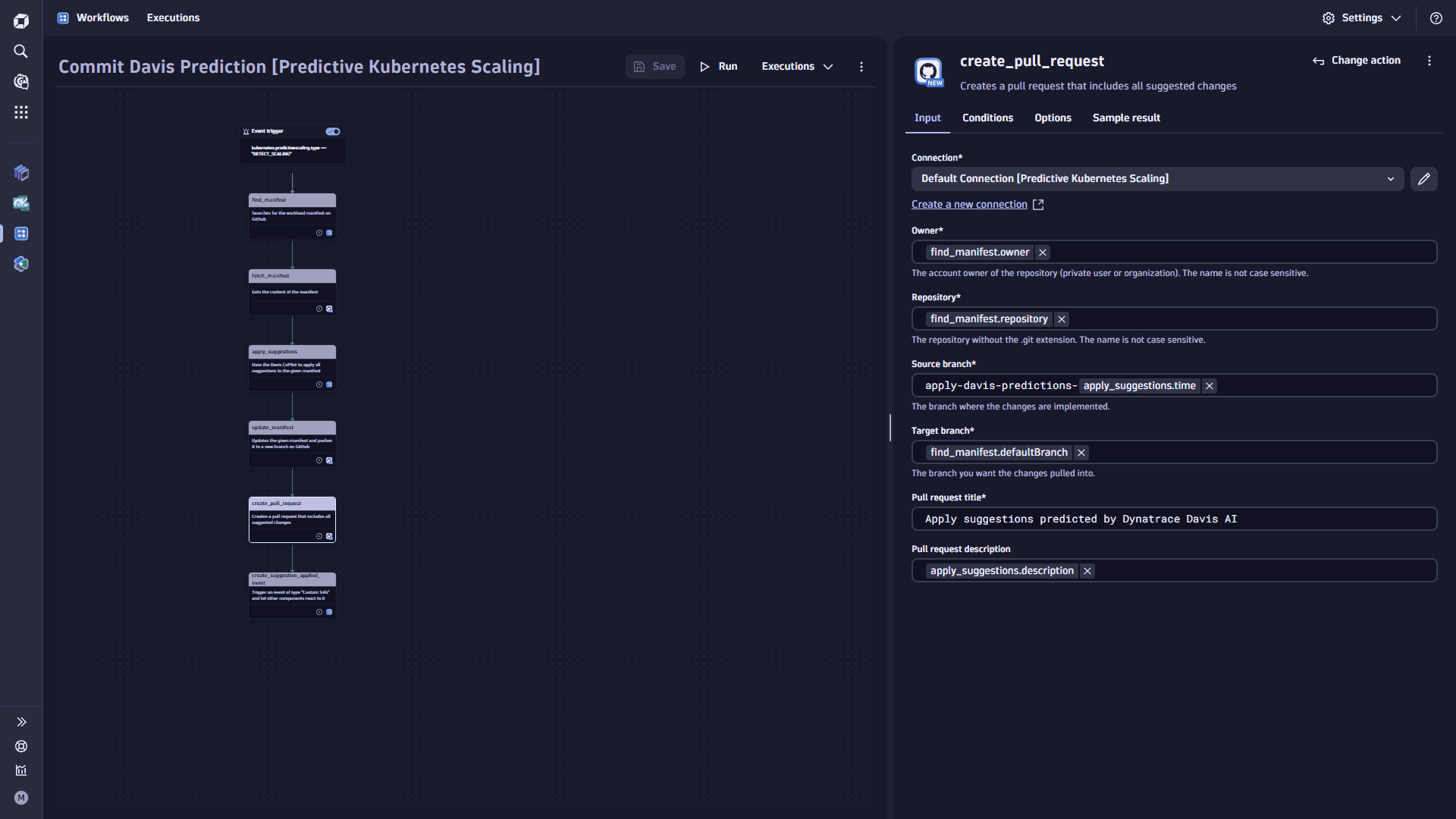Select the create_pull_request node

(x=292, y=519)
